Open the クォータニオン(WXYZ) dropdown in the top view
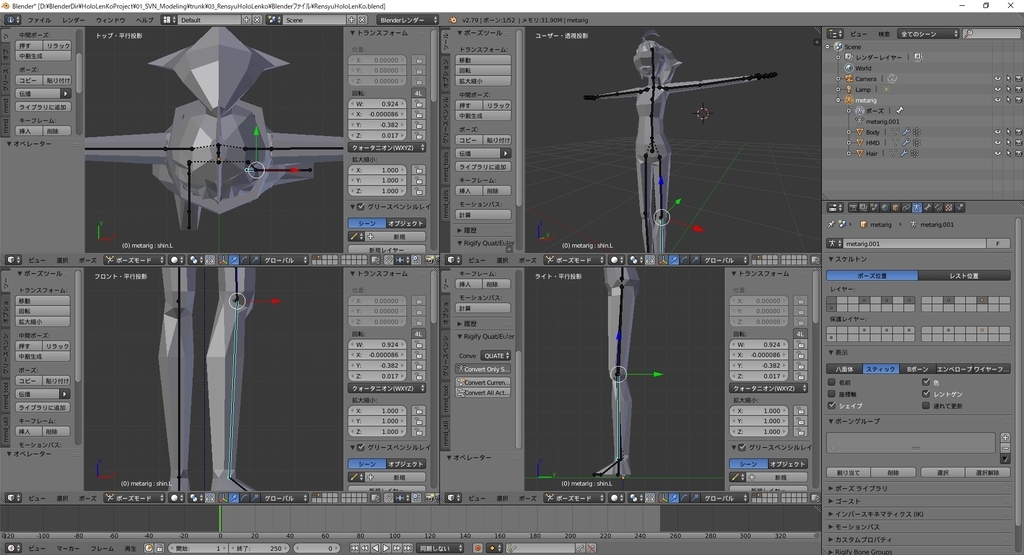 (x=387, y=148)
